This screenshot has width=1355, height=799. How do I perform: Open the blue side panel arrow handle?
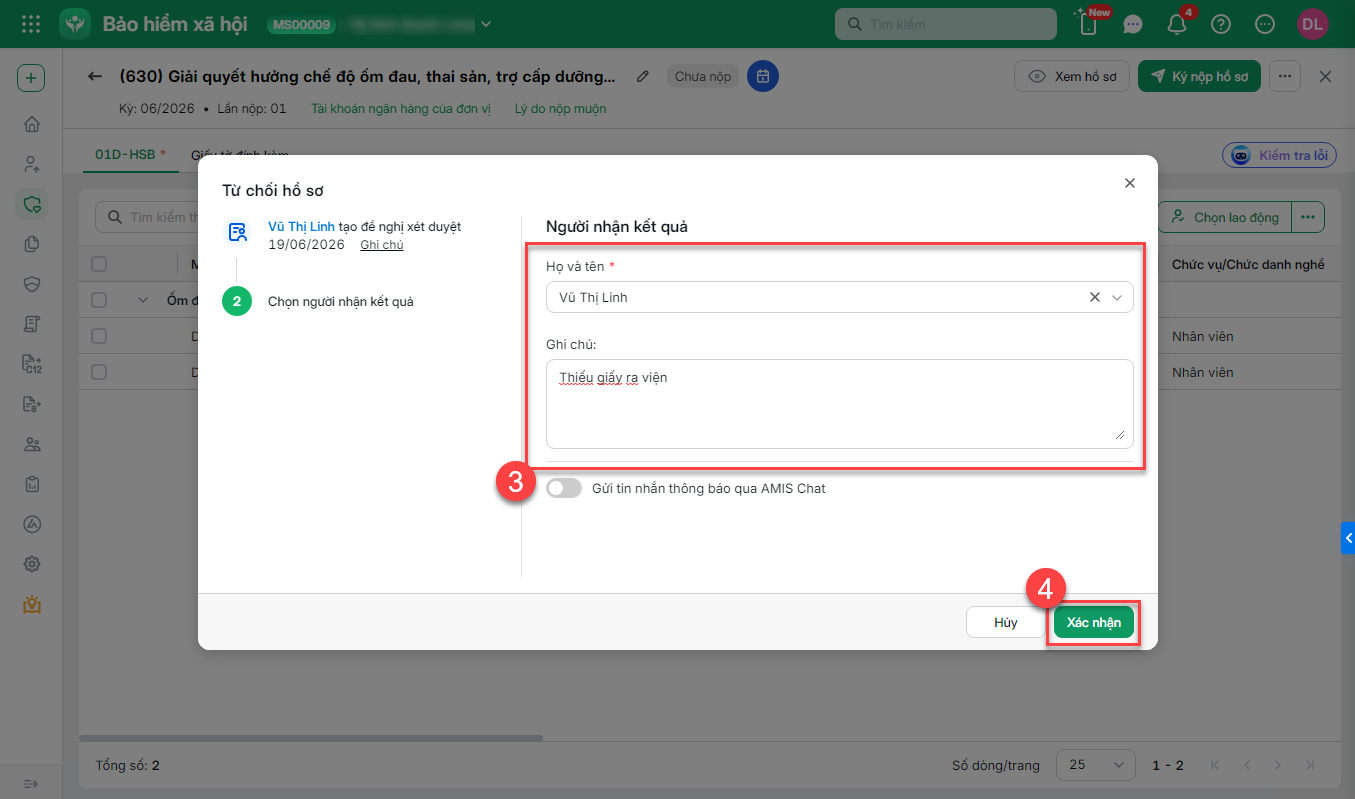tap(1348, 538)
